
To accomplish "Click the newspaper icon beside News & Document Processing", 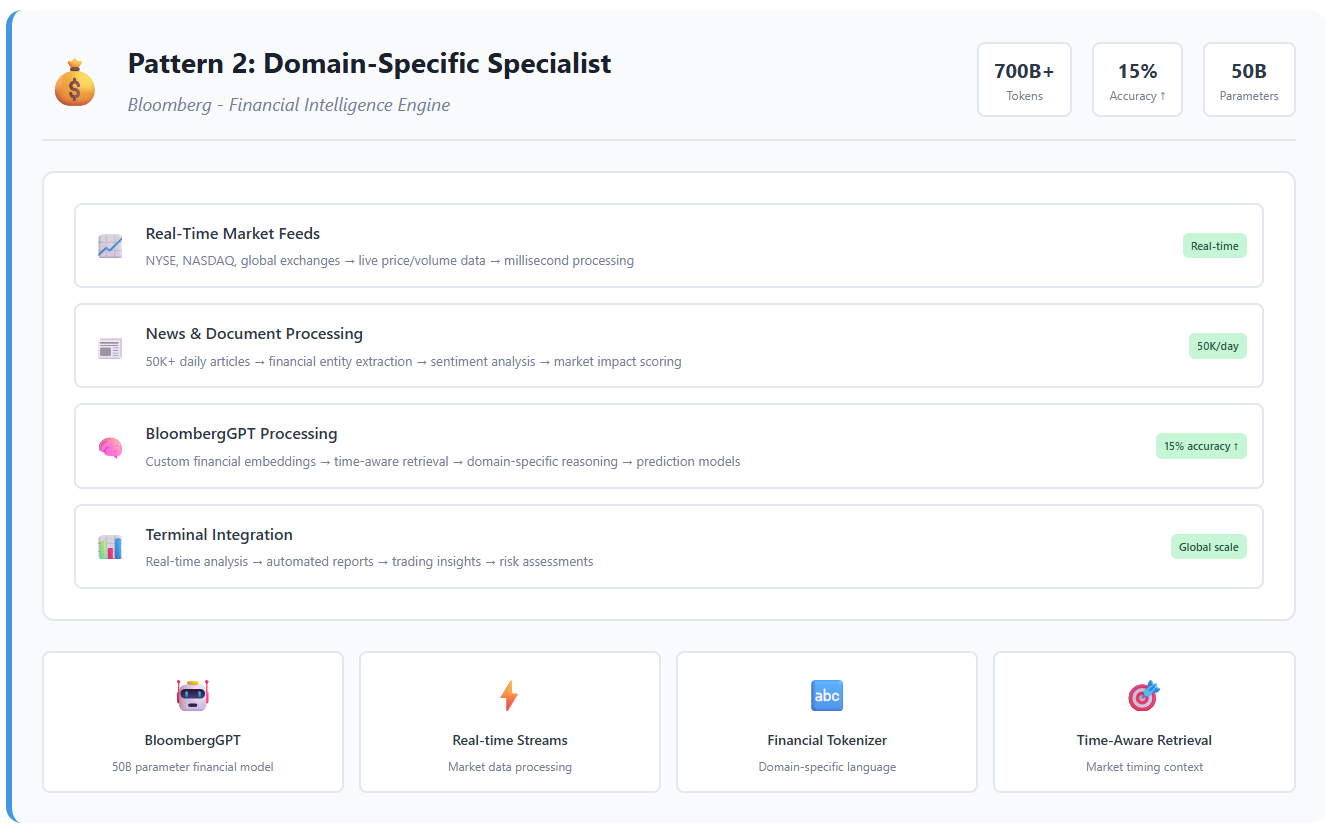I will click(110, 347).
